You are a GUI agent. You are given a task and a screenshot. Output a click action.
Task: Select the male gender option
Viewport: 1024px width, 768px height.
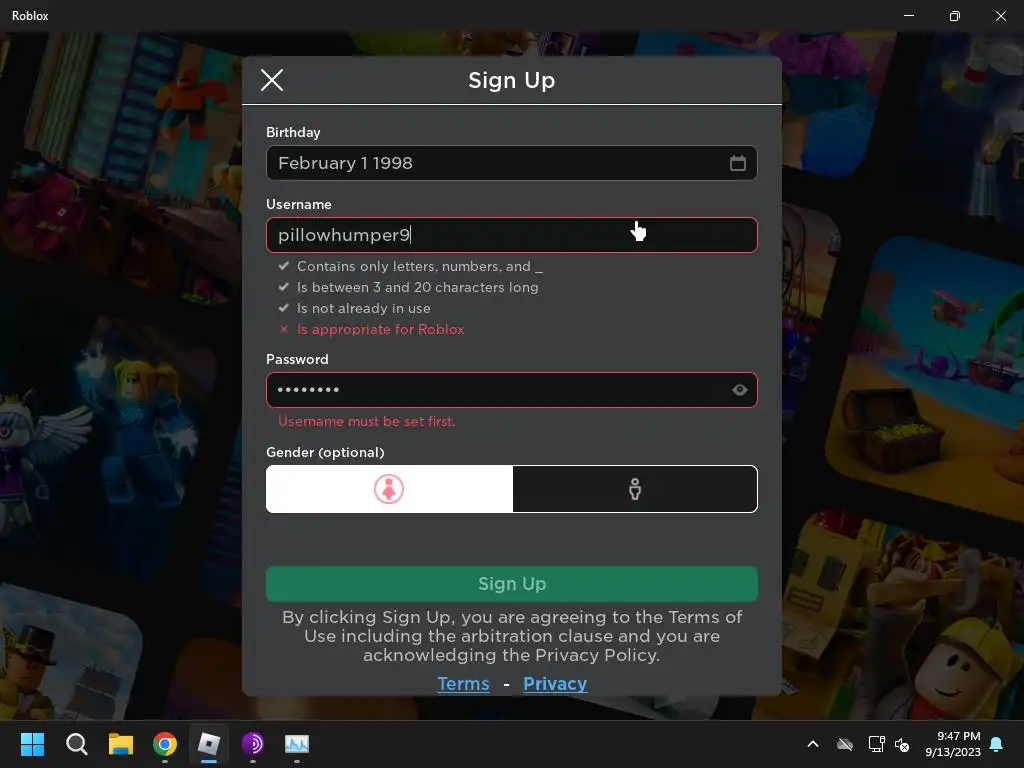tap(635, 489)
